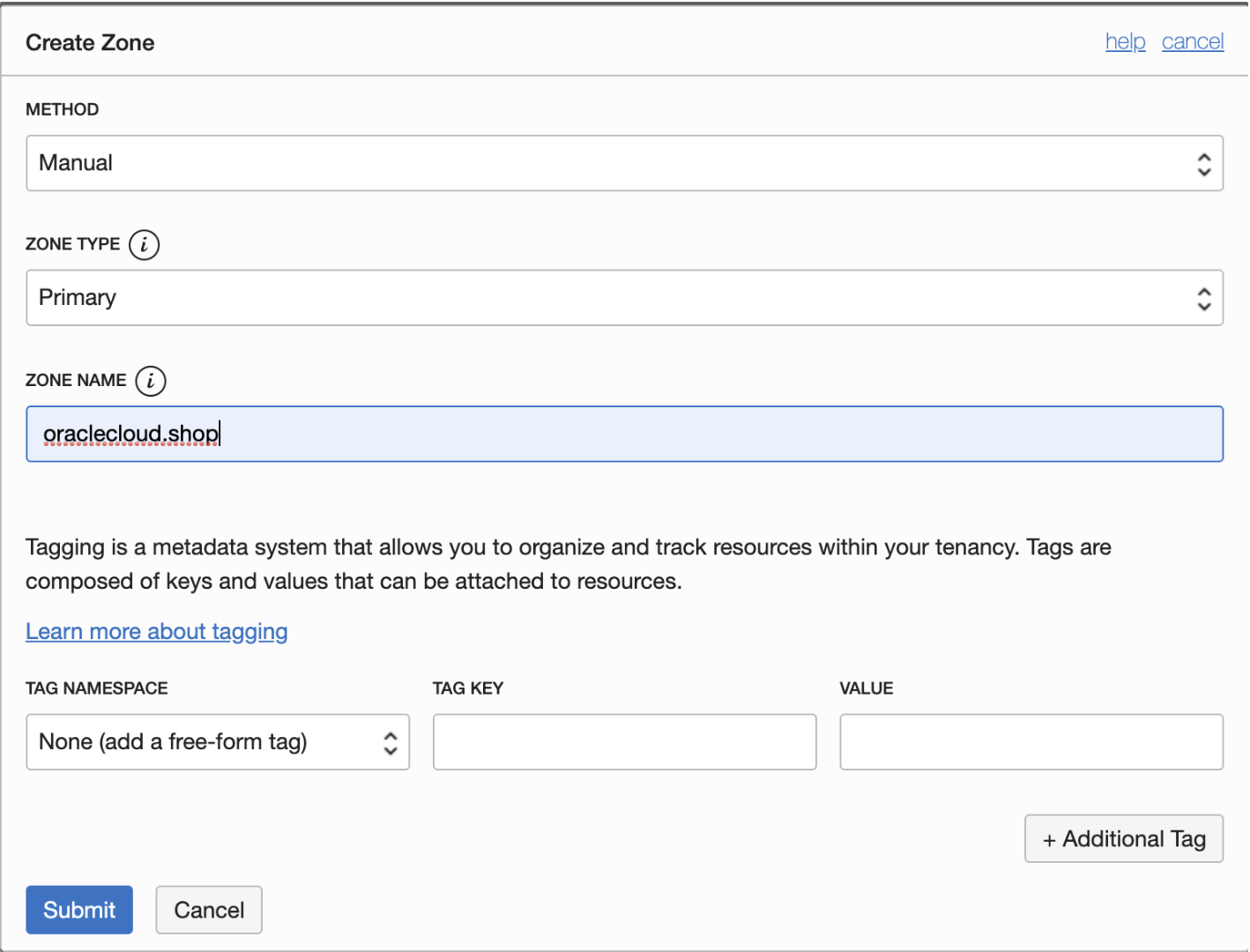Click the Zone Name info icon

point(151,381)
